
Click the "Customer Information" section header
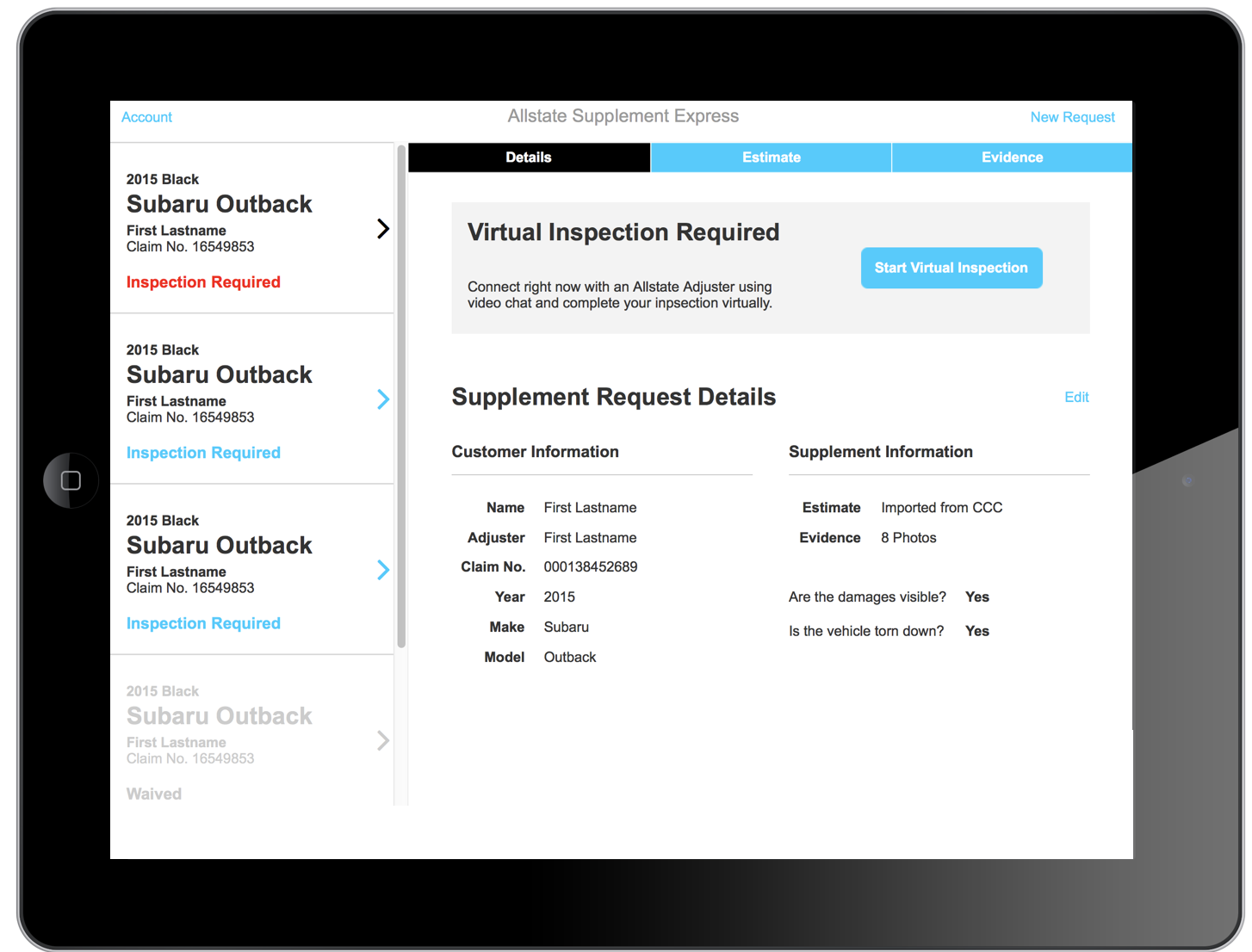[536, 452]
